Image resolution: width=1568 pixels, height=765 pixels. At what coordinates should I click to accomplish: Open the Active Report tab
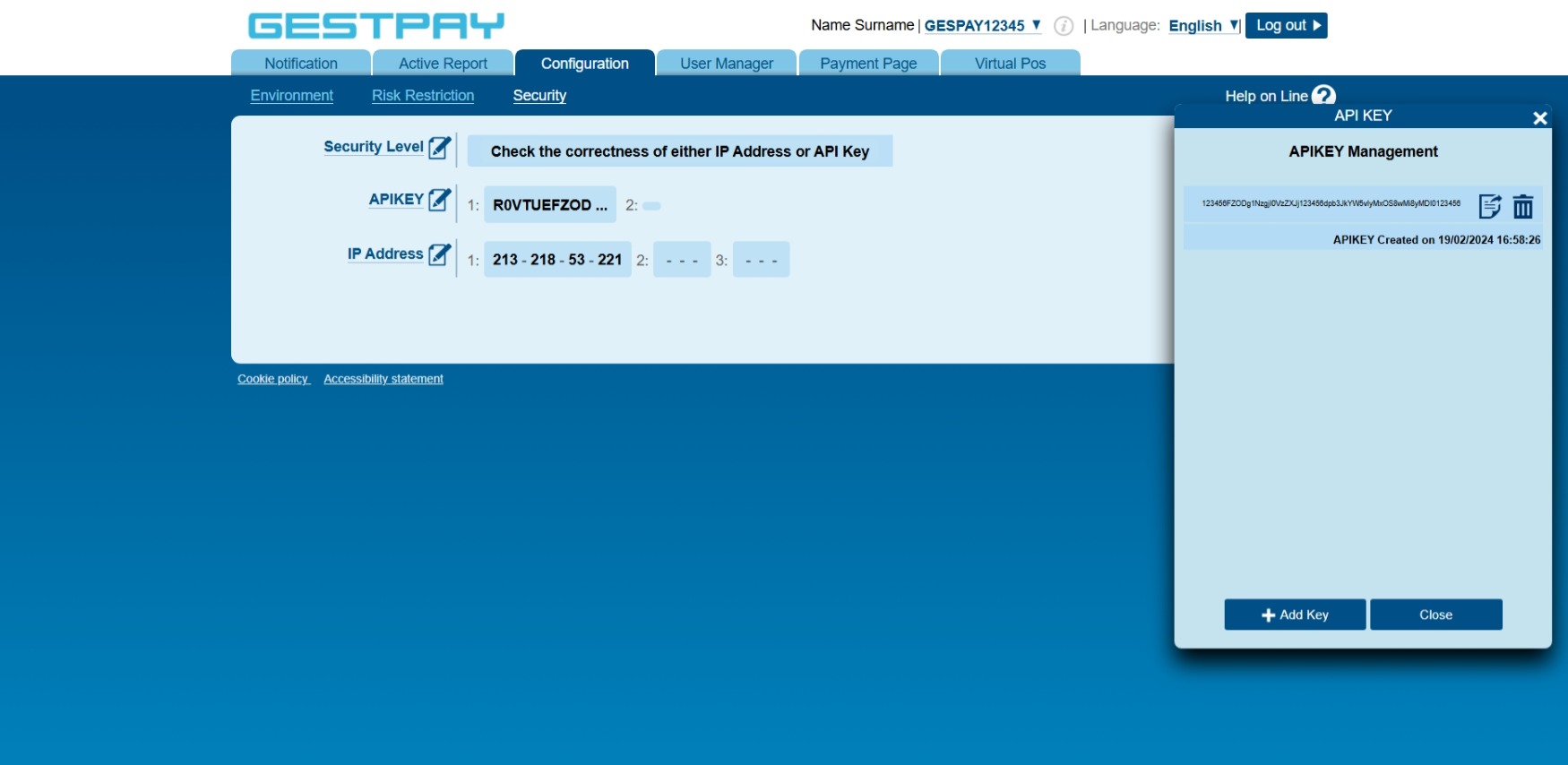click(443, 63)
